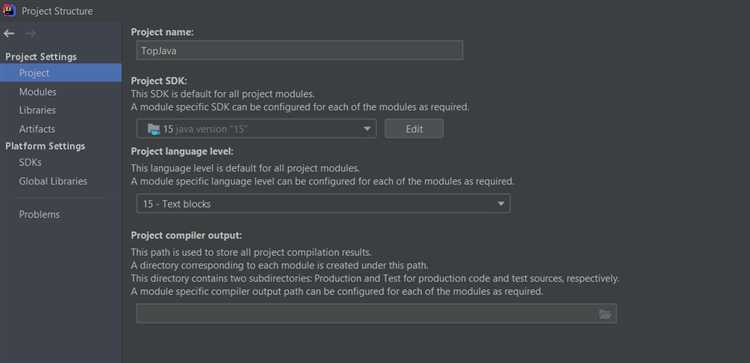Click the Project compiler output path field
750x363 pixels.
pyautogui.click(x=376, y=314)
